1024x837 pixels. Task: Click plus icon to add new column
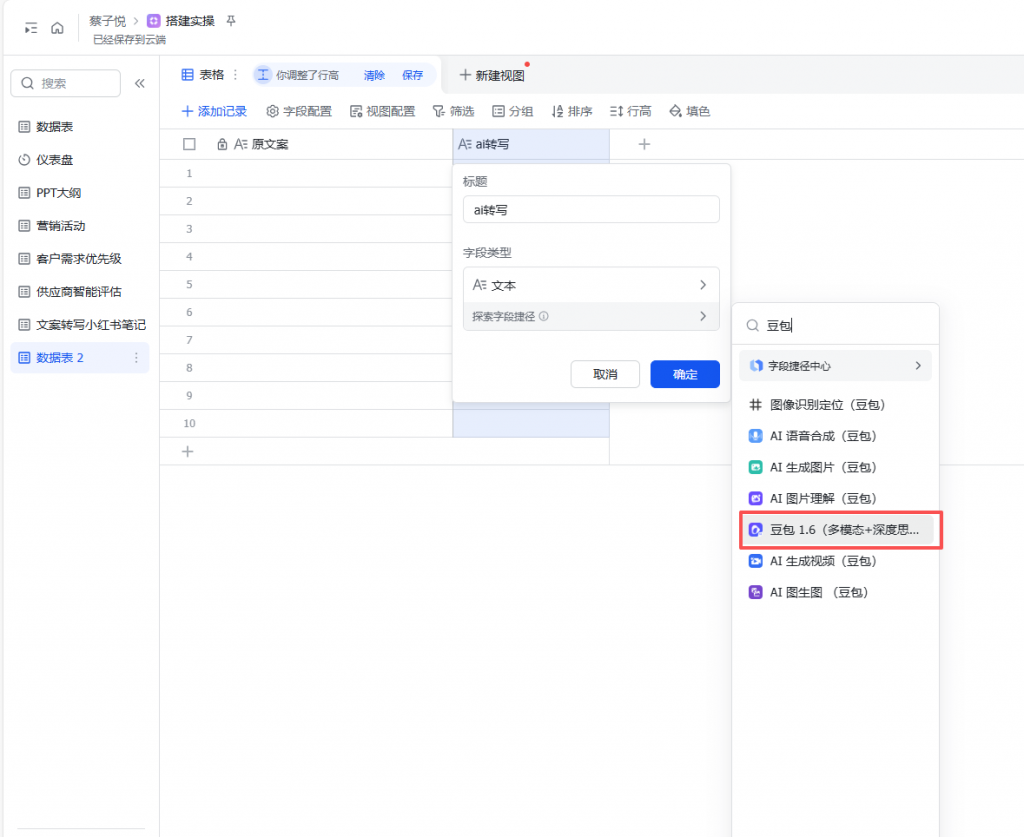(644, 144)
